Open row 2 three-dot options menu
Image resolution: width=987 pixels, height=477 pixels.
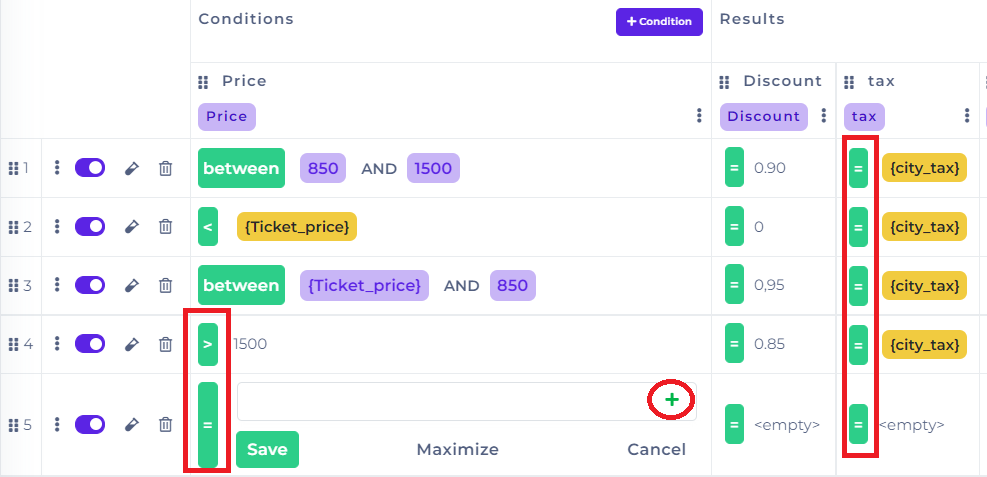(58, 227)
